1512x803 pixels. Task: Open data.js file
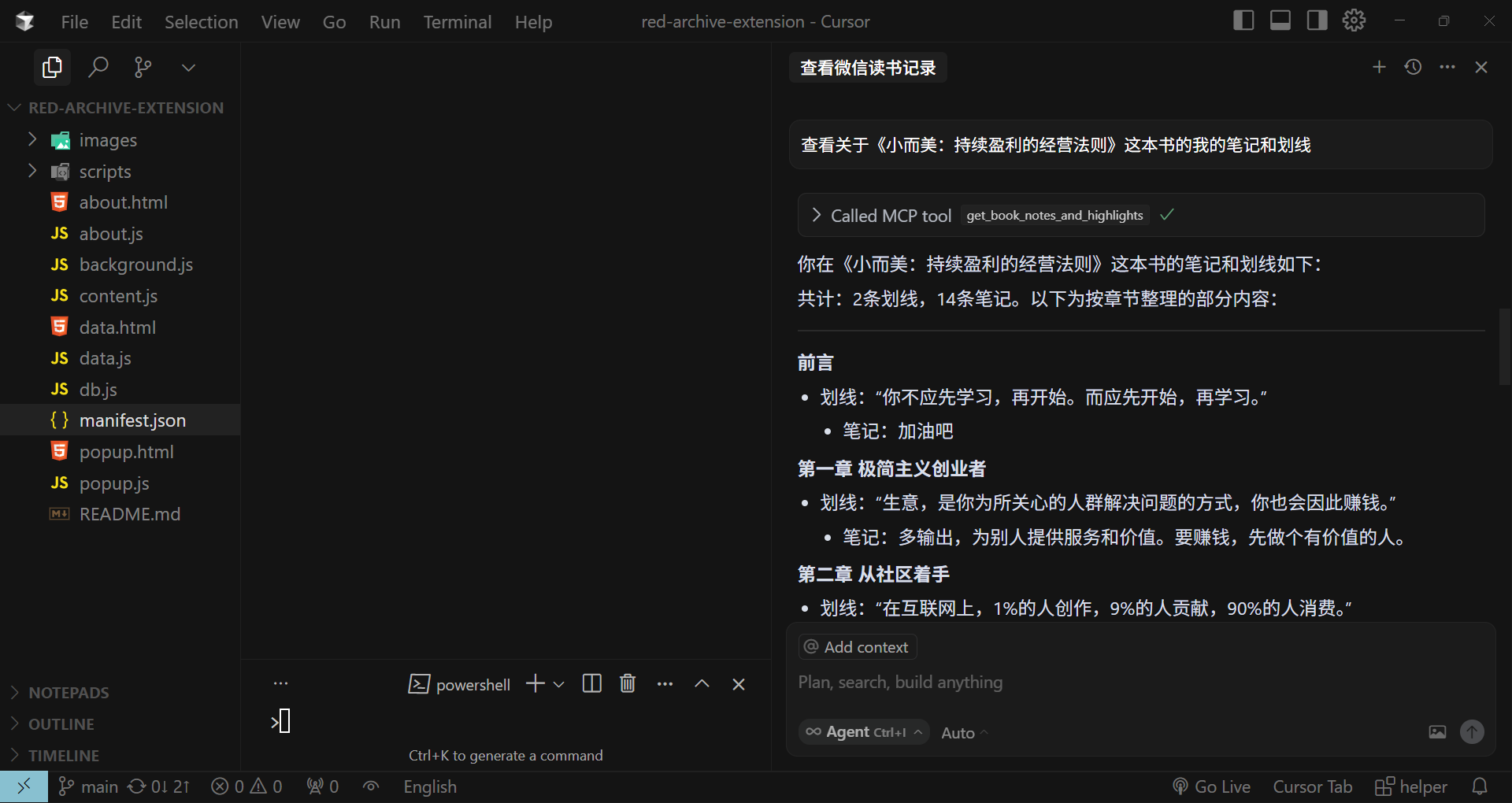(120, 358)
